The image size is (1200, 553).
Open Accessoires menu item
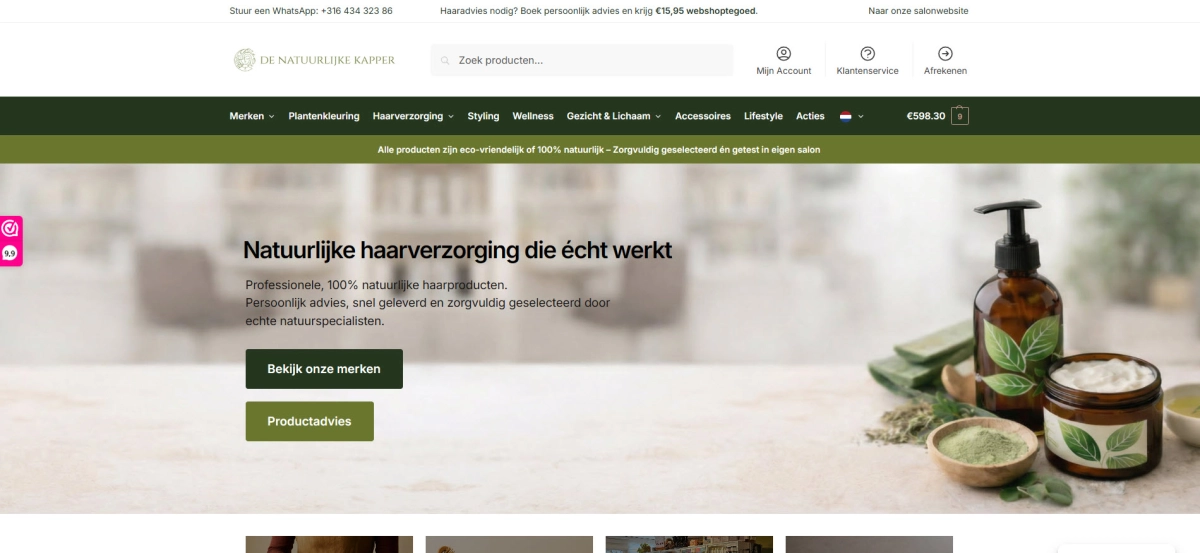(703, 116)
